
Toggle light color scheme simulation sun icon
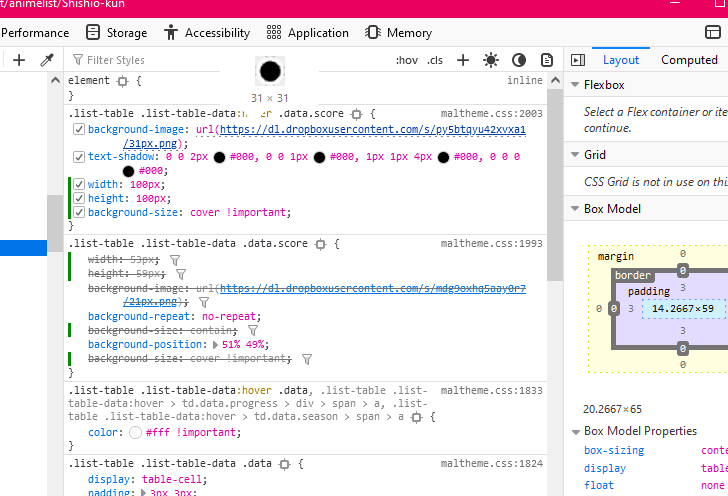click(490, 60)
